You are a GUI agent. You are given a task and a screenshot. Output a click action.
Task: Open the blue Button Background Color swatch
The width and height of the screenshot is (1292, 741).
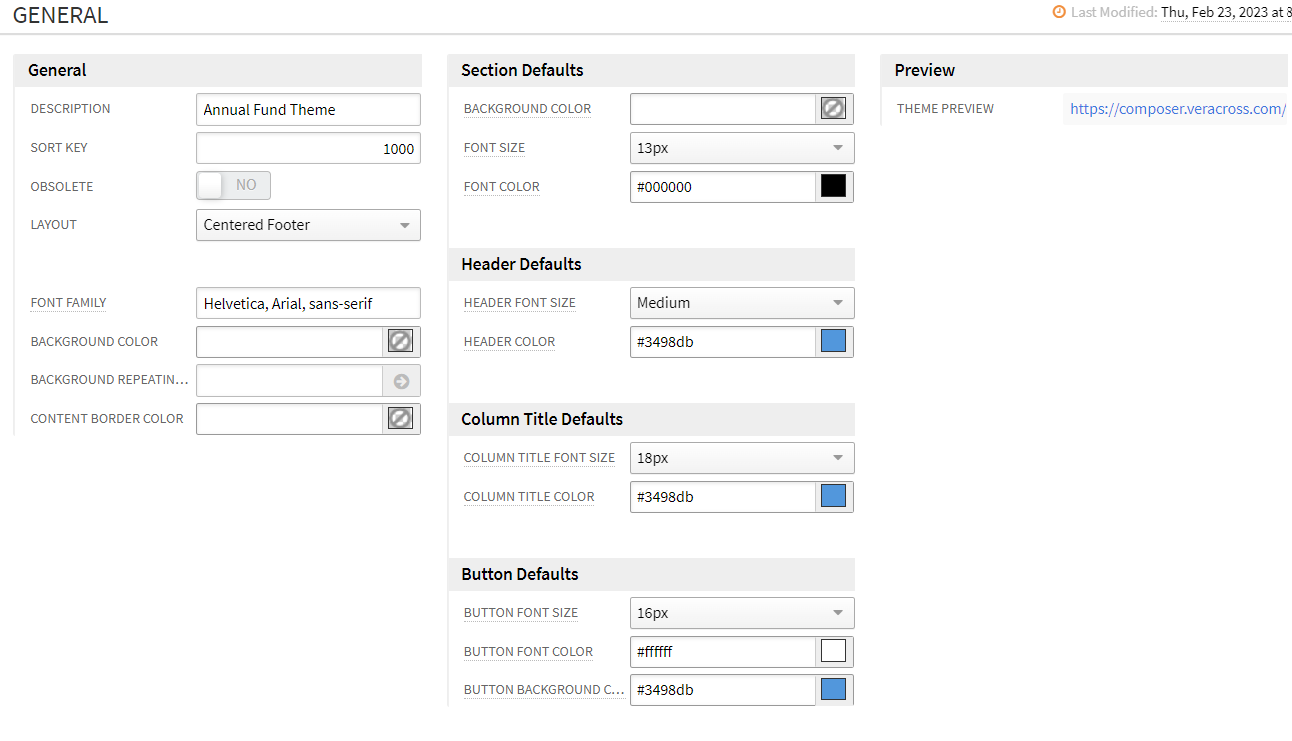pos(833,689)
